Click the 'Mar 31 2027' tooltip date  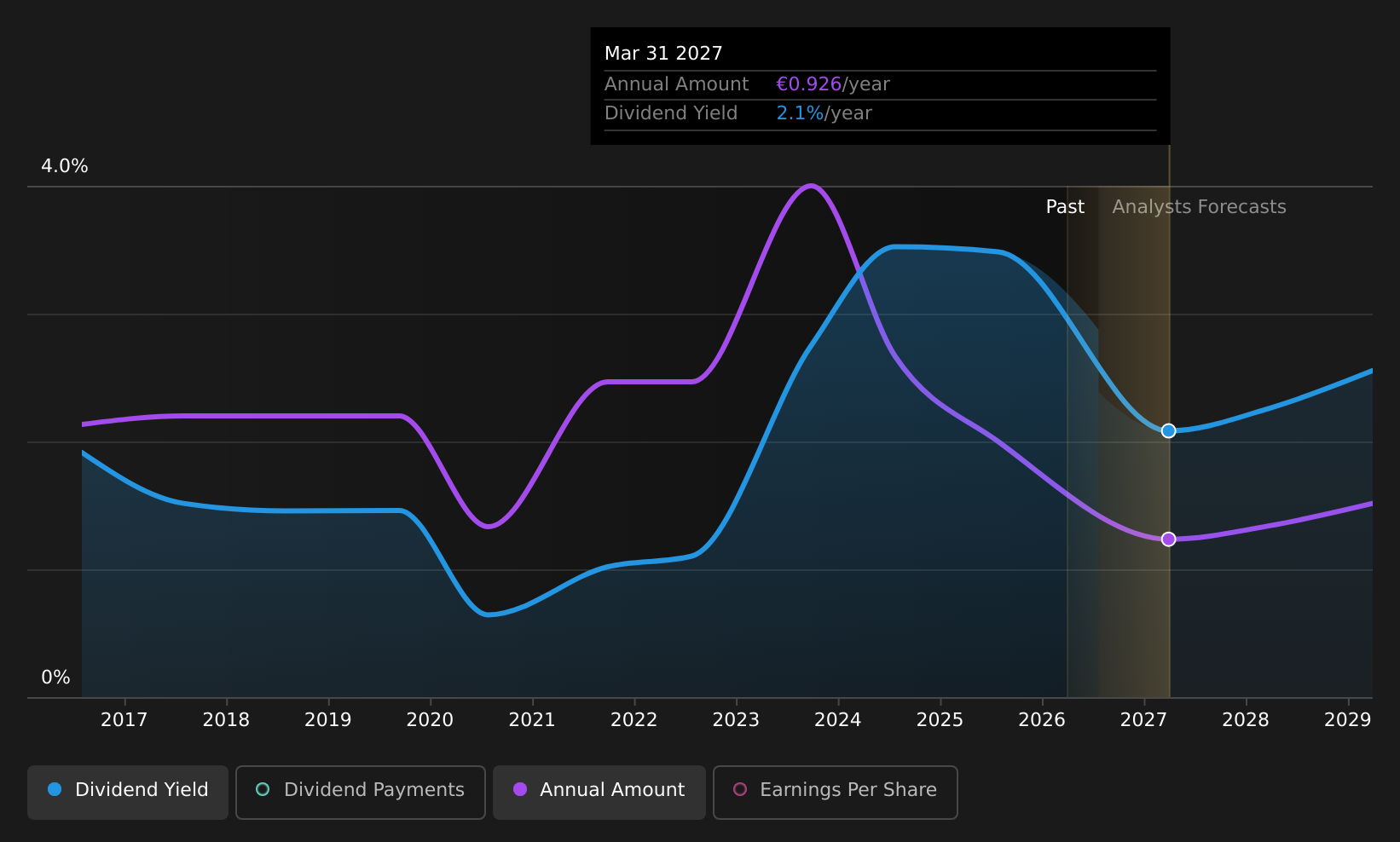coord(663,54)
